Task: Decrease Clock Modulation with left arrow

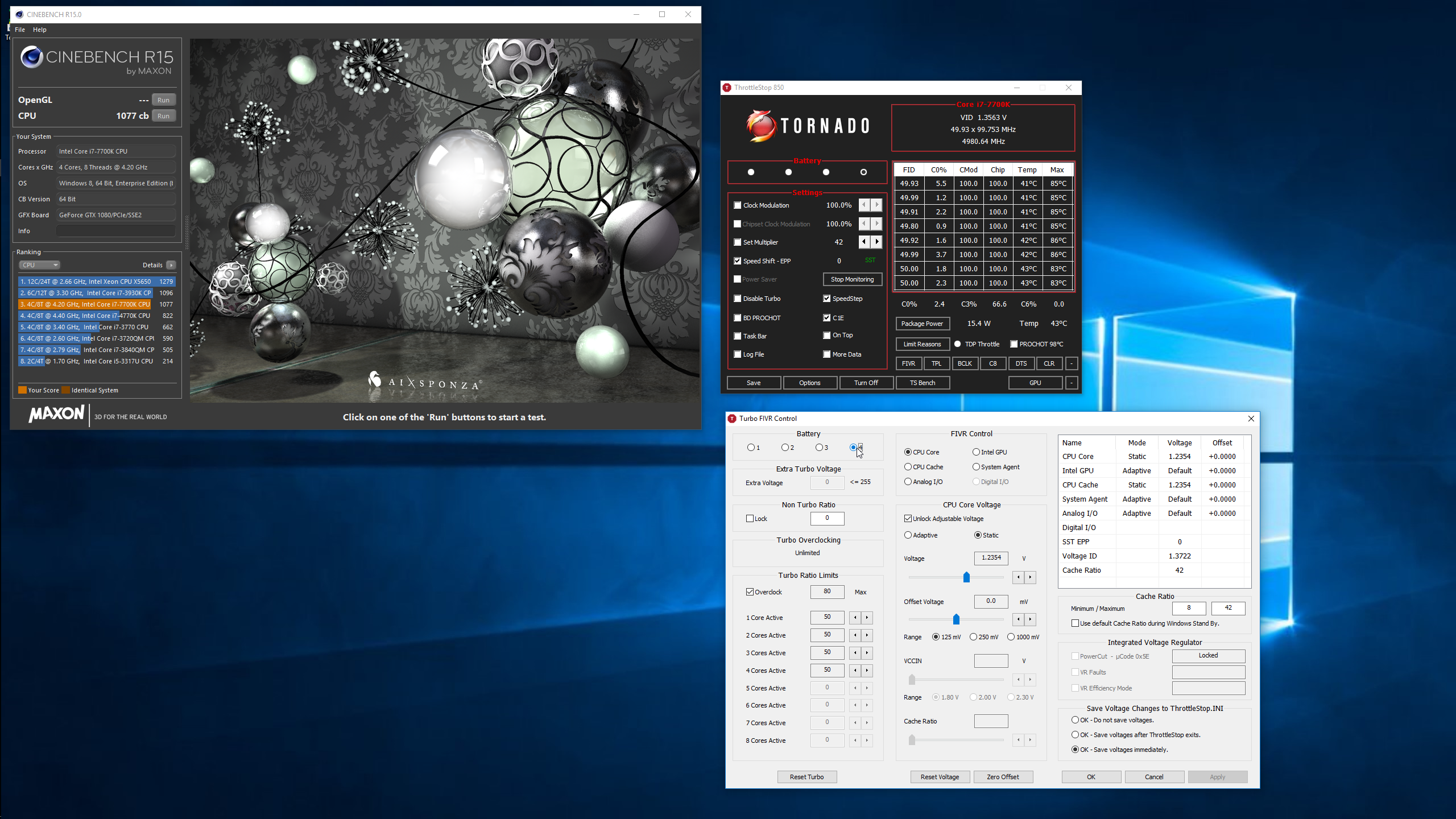Action: click(x=864, y=205)
